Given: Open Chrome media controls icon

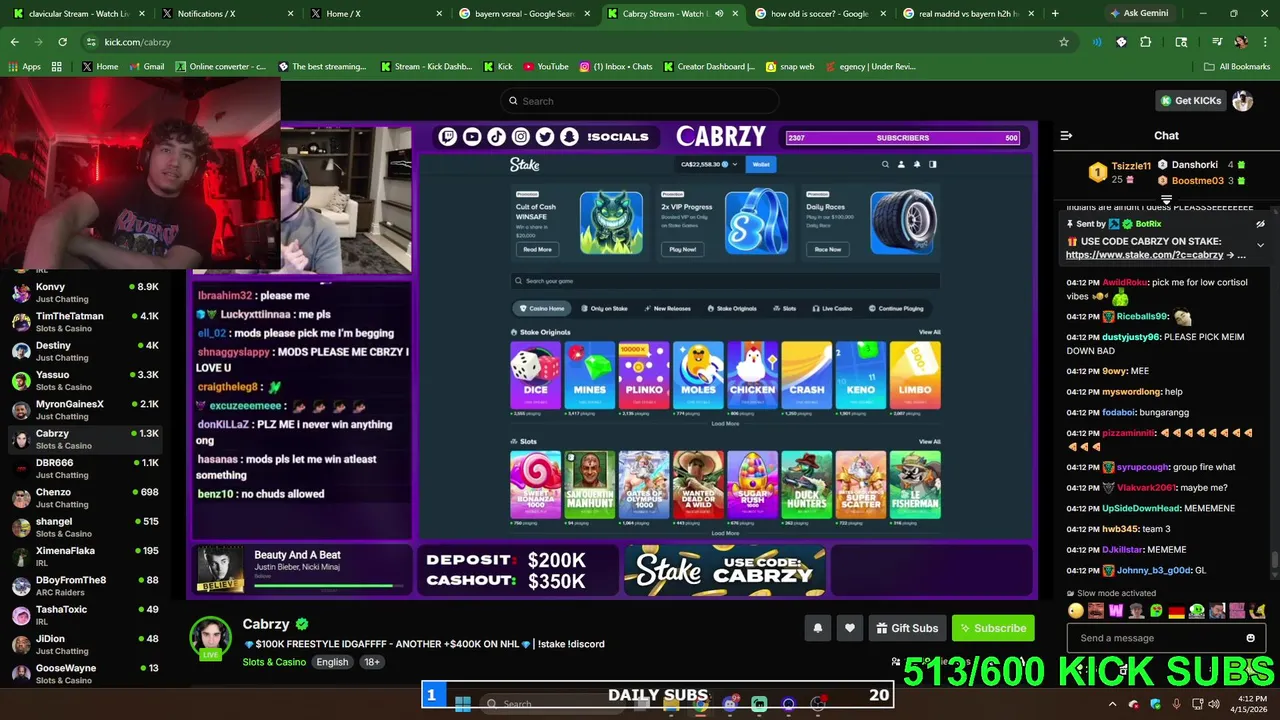Looking at the screenshot, I should (1216, 42).
